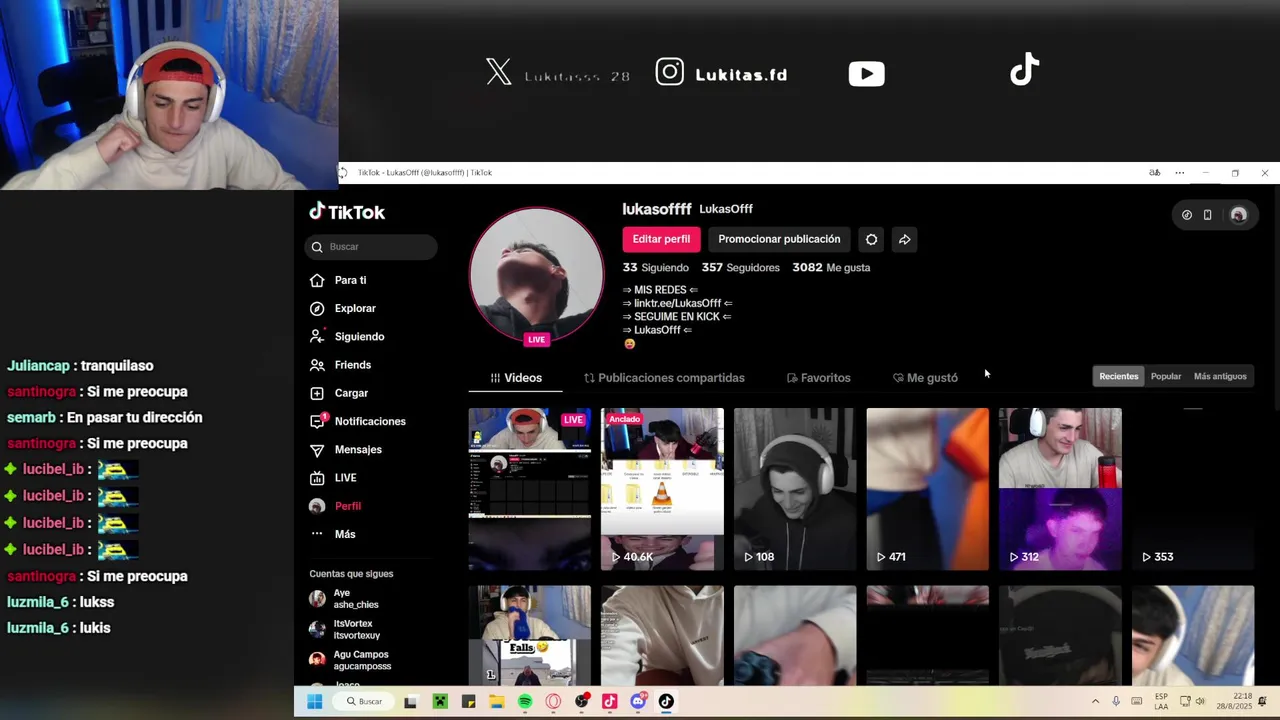Screen dimensions: 1280x720
Task: Click the Windows taskbar Buscar search box
Action: coord(365,702)
